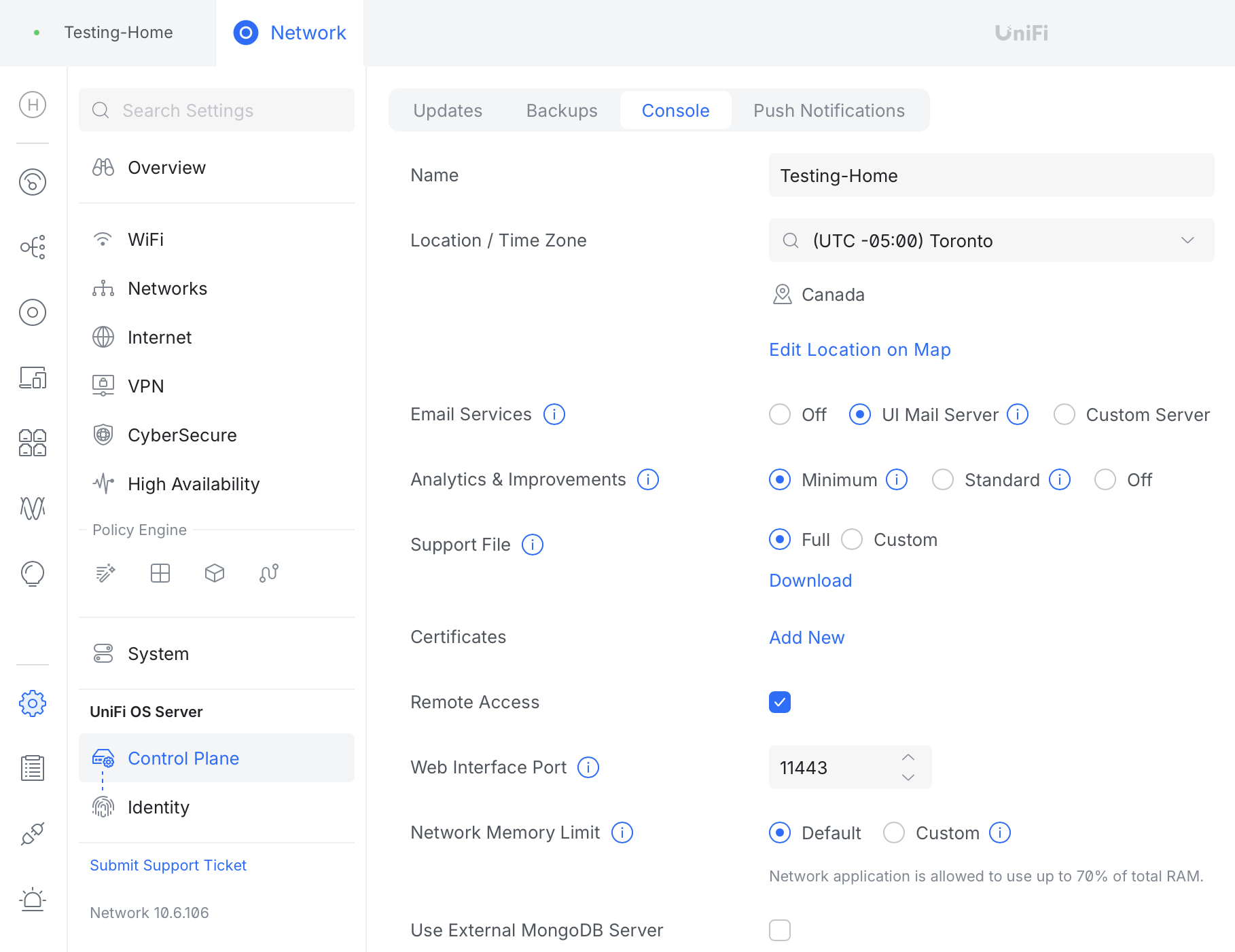Select Default network memory limit

coord(780,832)
